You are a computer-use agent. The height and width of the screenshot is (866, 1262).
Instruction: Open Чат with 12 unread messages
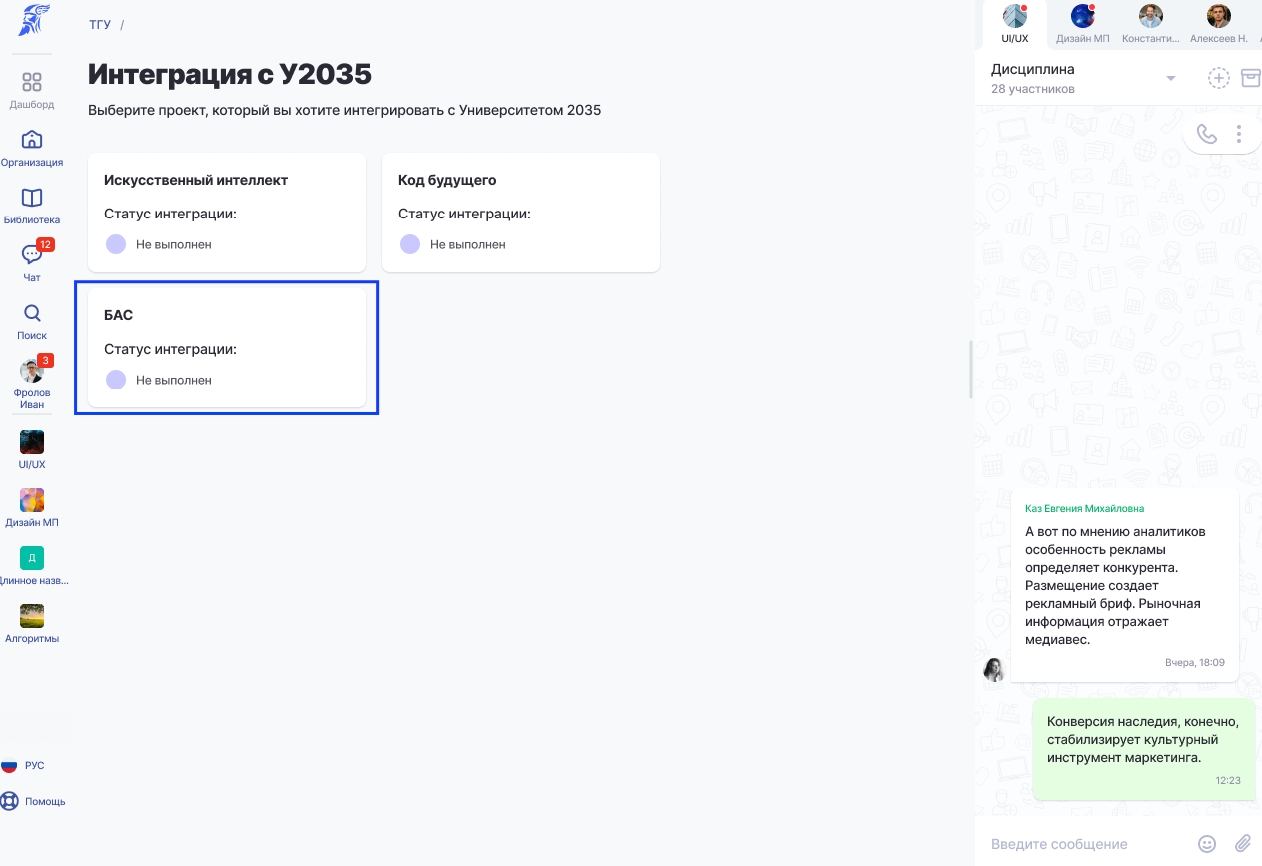(x=32, y=255)
